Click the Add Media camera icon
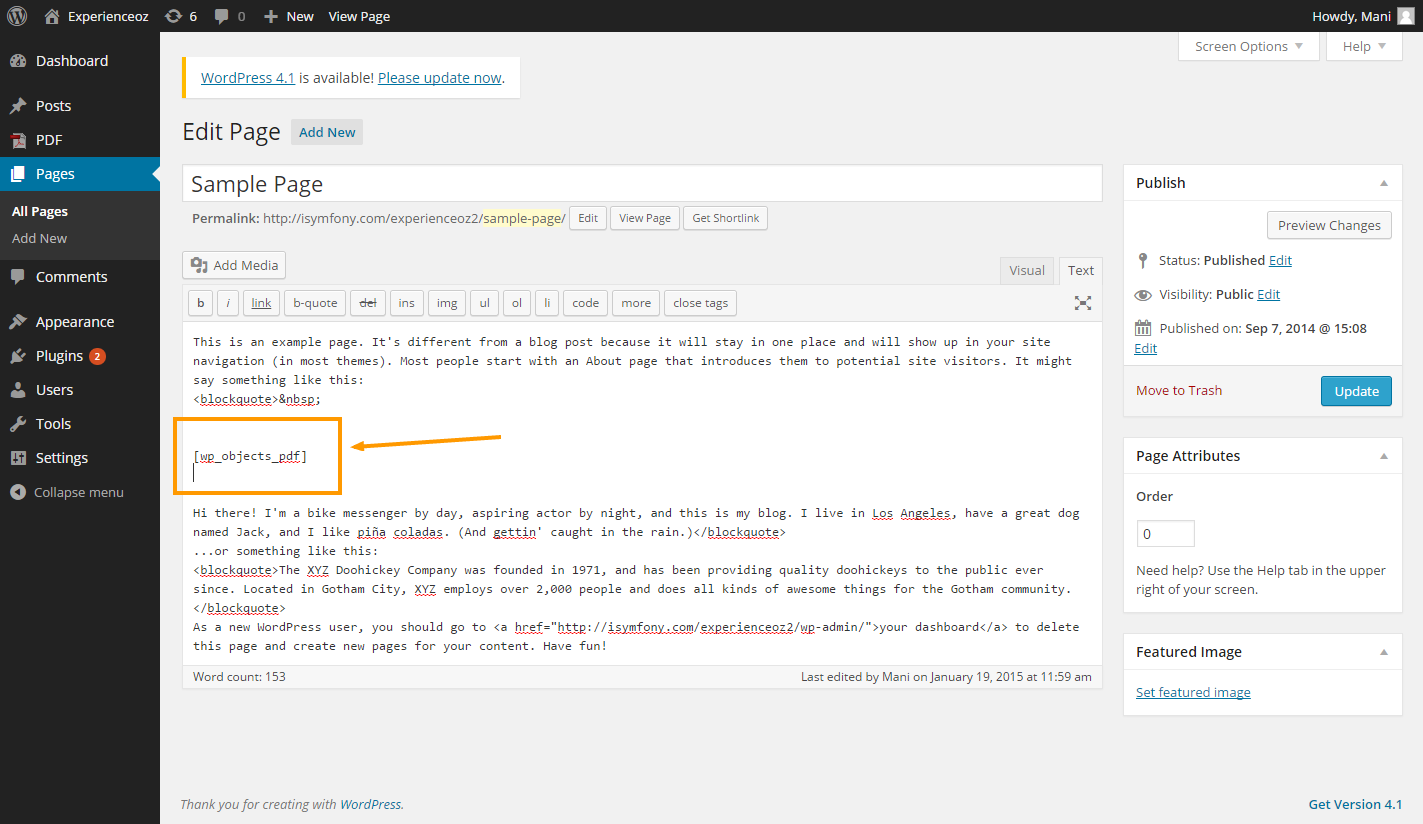 (199, 265)
